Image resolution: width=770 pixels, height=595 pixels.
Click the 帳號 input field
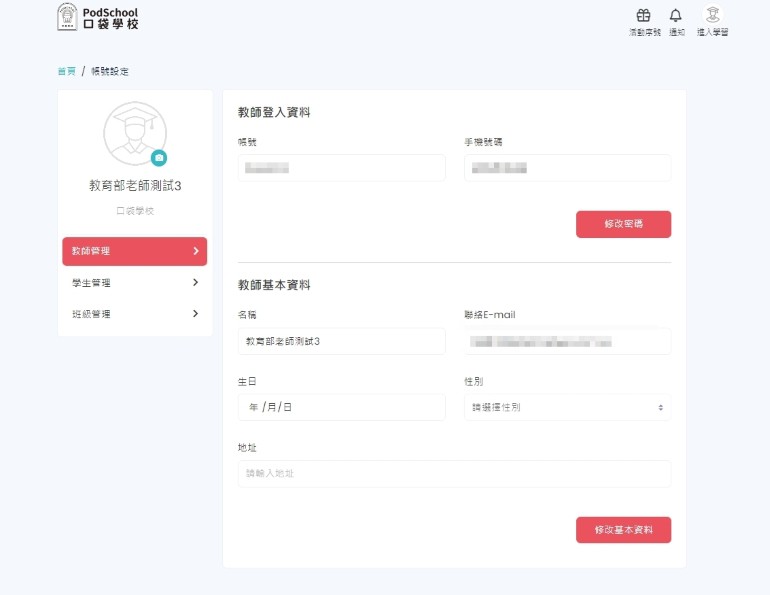coord(341,168)
